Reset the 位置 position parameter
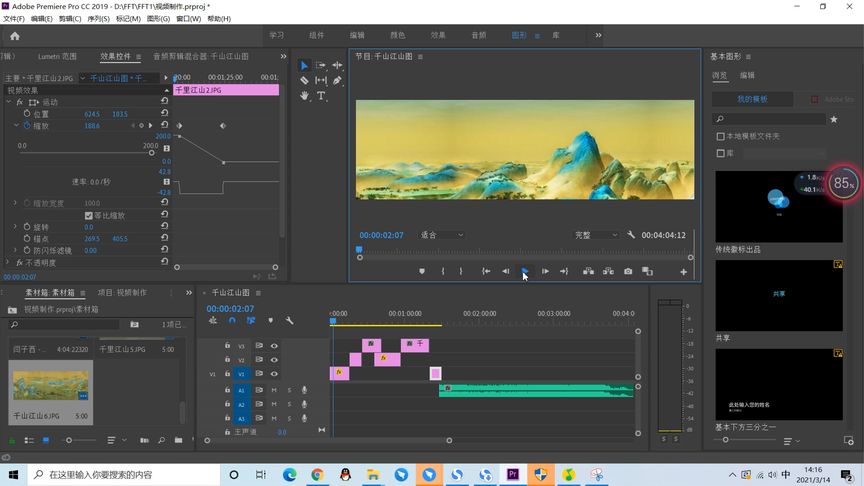 [164, 114]
